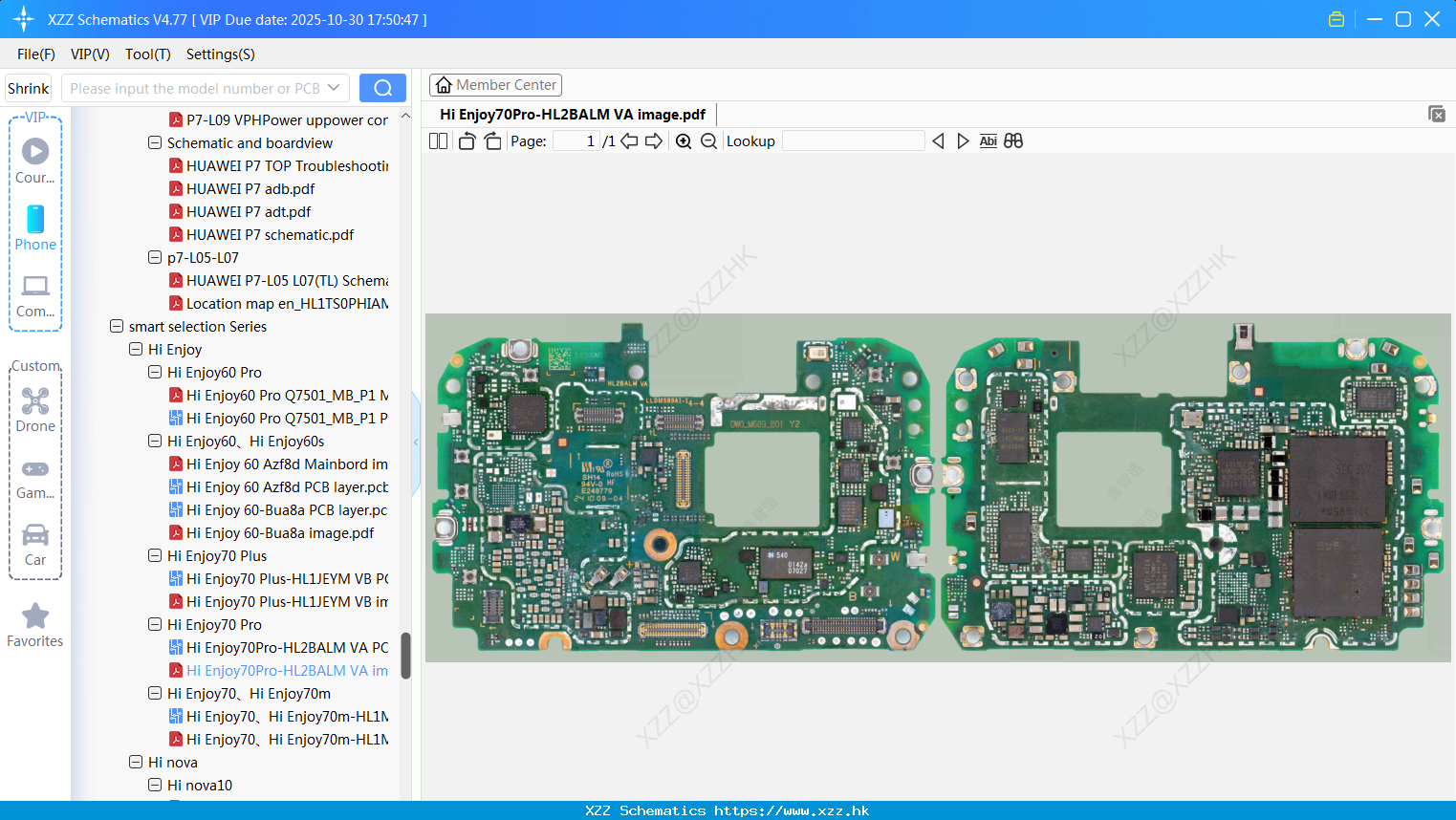
Task: Open Location map en_HL1TSOPHIAM file
Action: tap(279, 304)
